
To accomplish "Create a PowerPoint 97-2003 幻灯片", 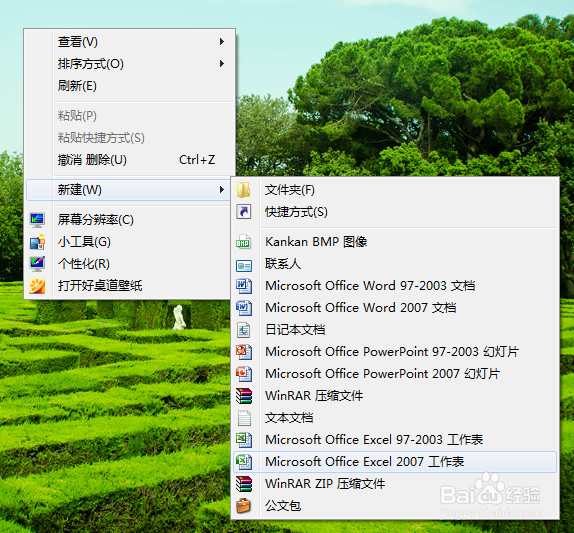I will [x=395, y=352].
